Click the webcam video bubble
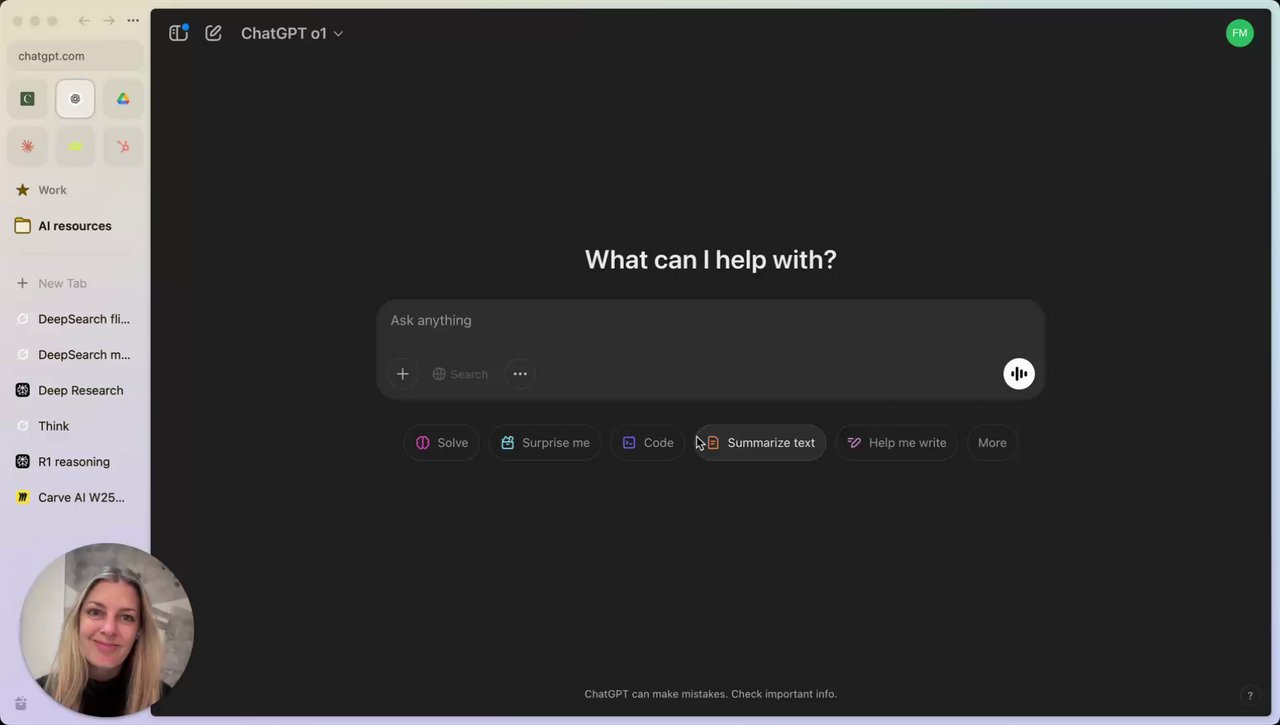This screenshot has height=725, width=1280. click(107, 630)
